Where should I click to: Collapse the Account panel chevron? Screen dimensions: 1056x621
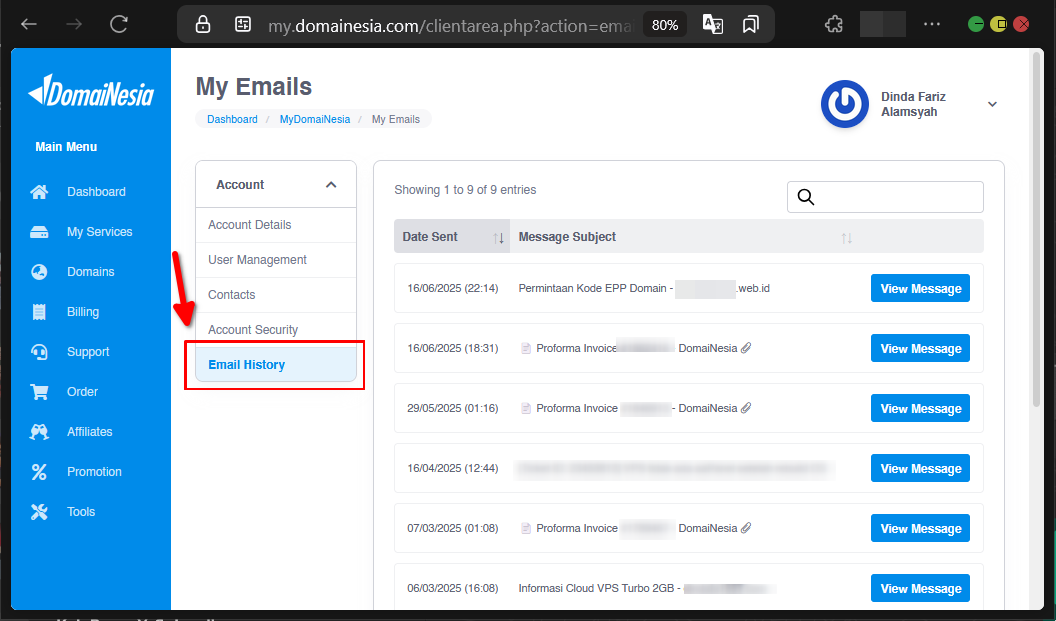[331, 185]
